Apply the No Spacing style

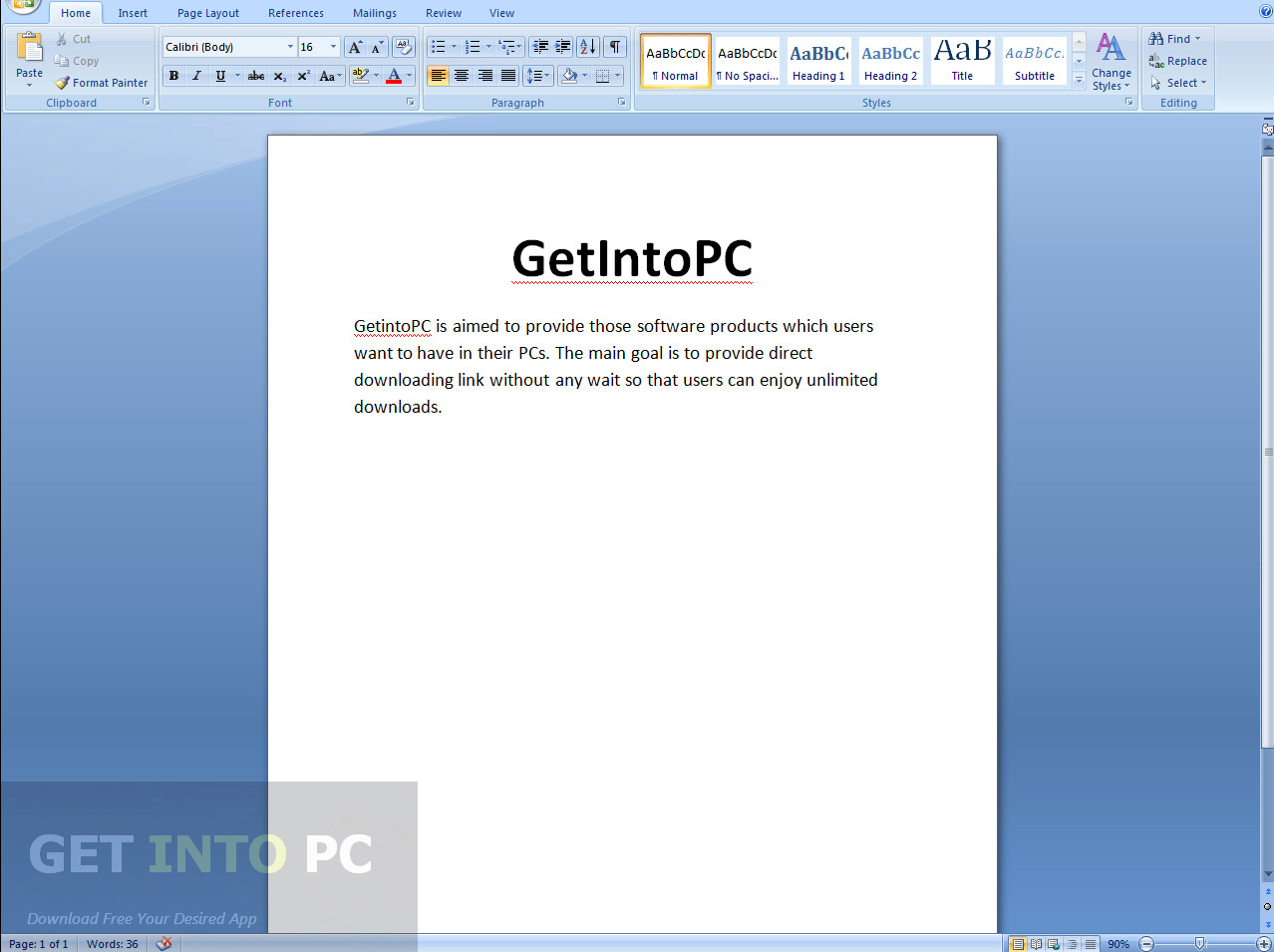(x=747, y=61)
